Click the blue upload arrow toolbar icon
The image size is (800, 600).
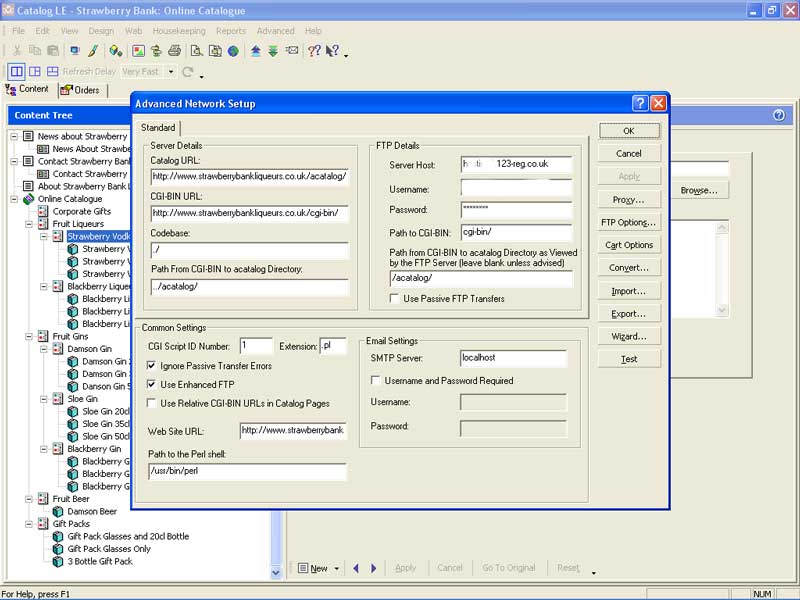point(255,51)
